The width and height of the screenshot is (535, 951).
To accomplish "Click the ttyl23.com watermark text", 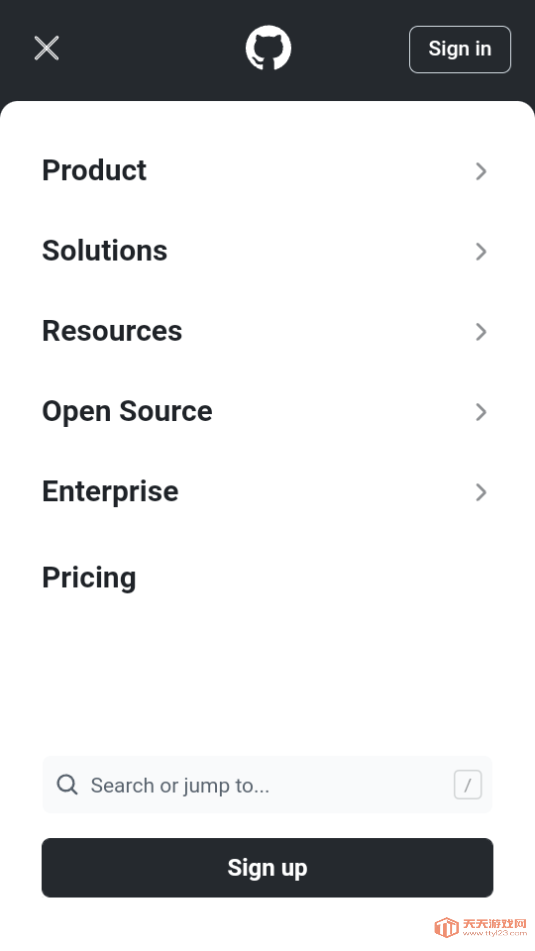I will tap(494, 933).
